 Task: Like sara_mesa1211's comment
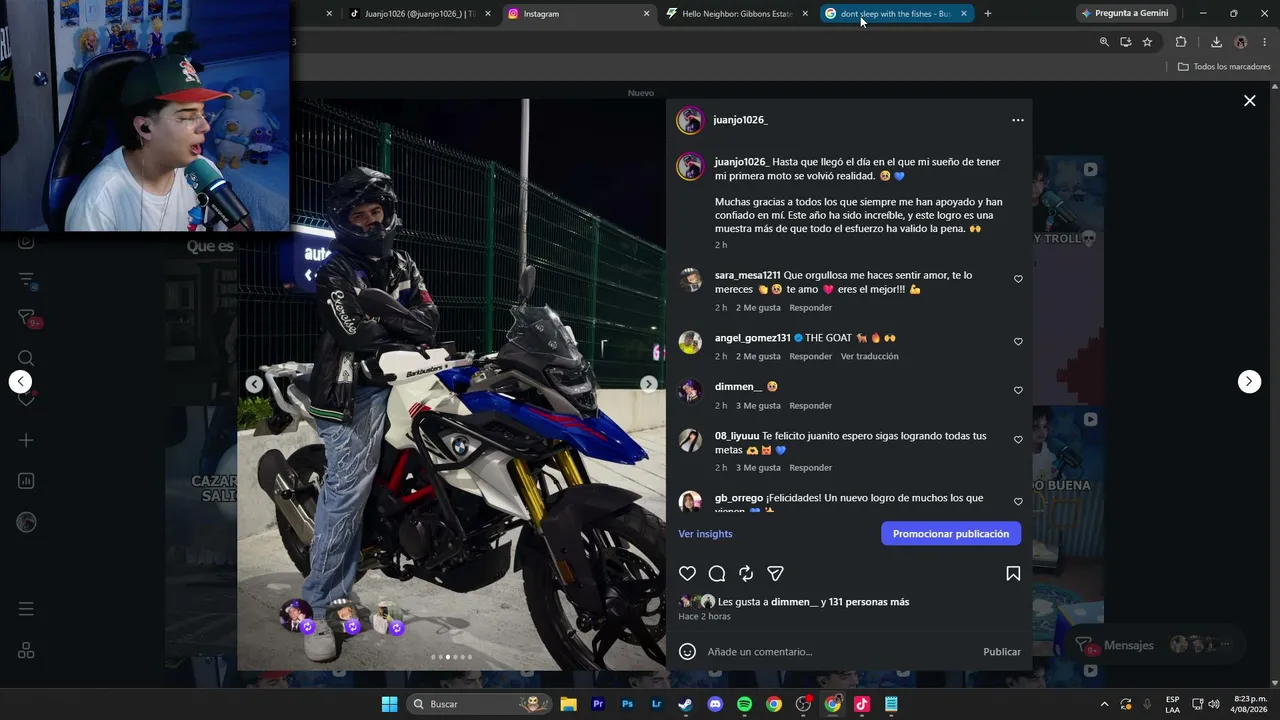coord(1018,279)
